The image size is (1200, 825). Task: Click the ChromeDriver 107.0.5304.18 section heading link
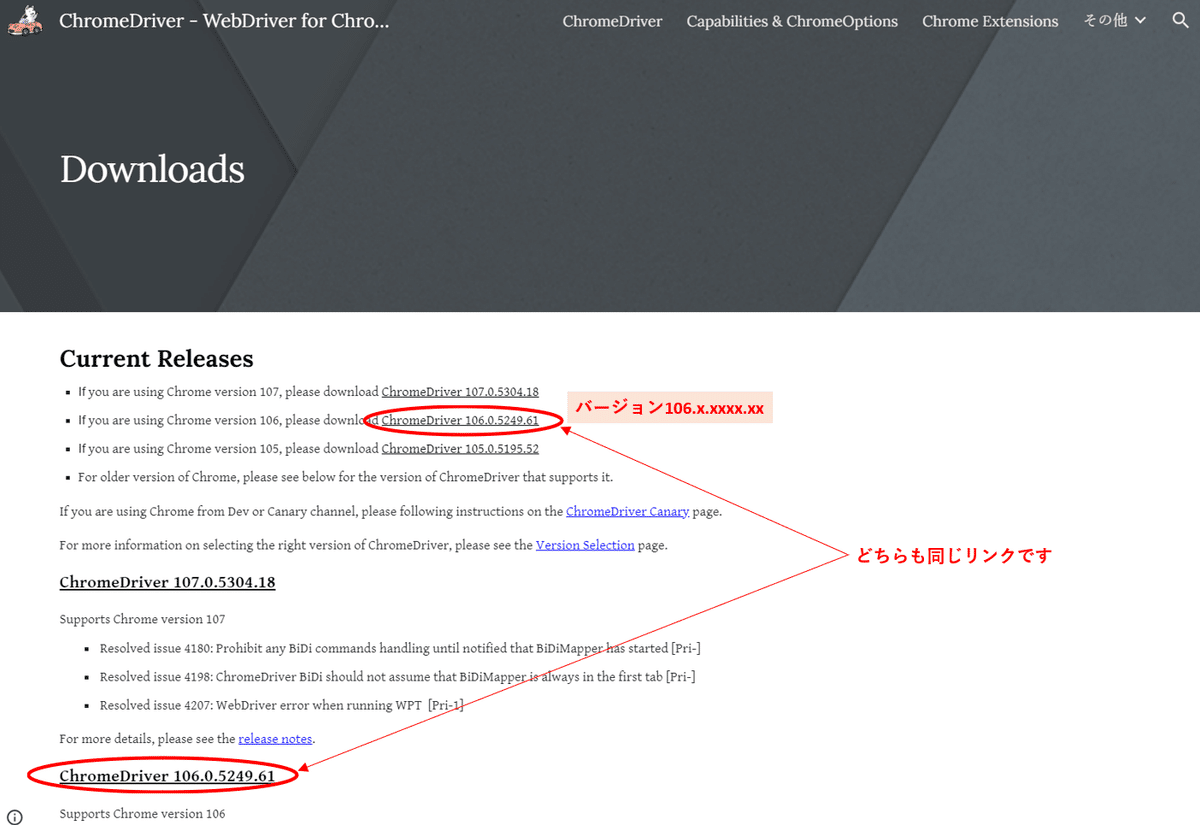tap(167, 582)
